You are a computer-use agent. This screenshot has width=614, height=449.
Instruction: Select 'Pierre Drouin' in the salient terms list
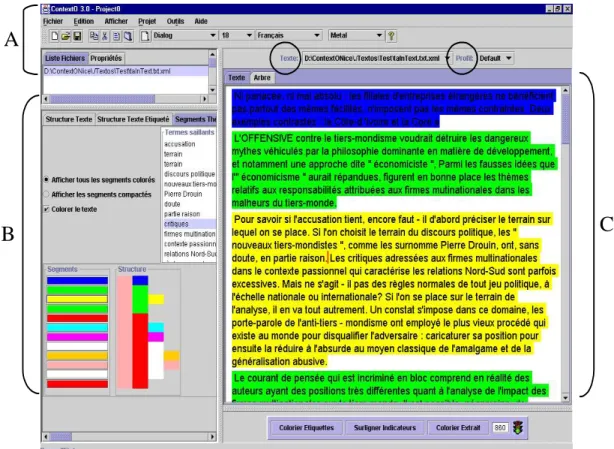tap(183, 194)
